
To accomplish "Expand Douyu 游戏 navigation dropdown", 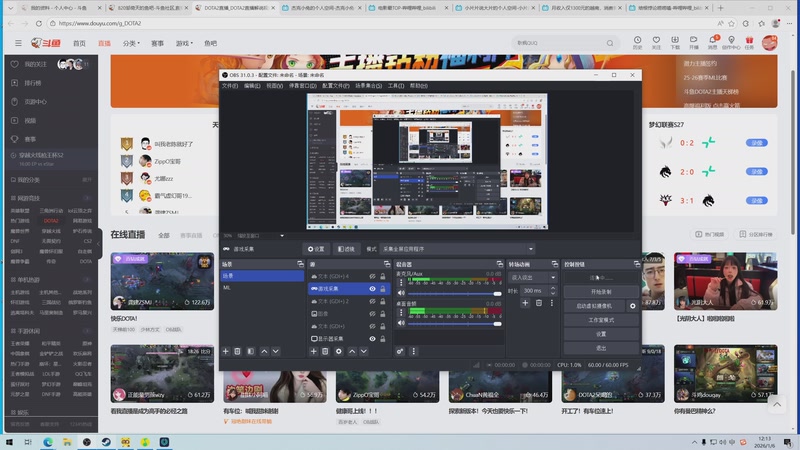I will click(x=184, y=43).
